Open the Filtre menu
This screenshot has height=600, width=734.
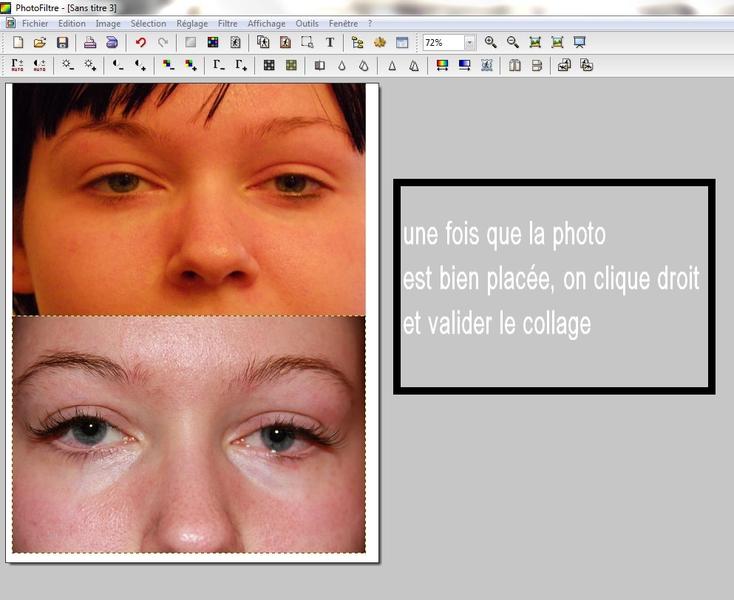[228, 23]
